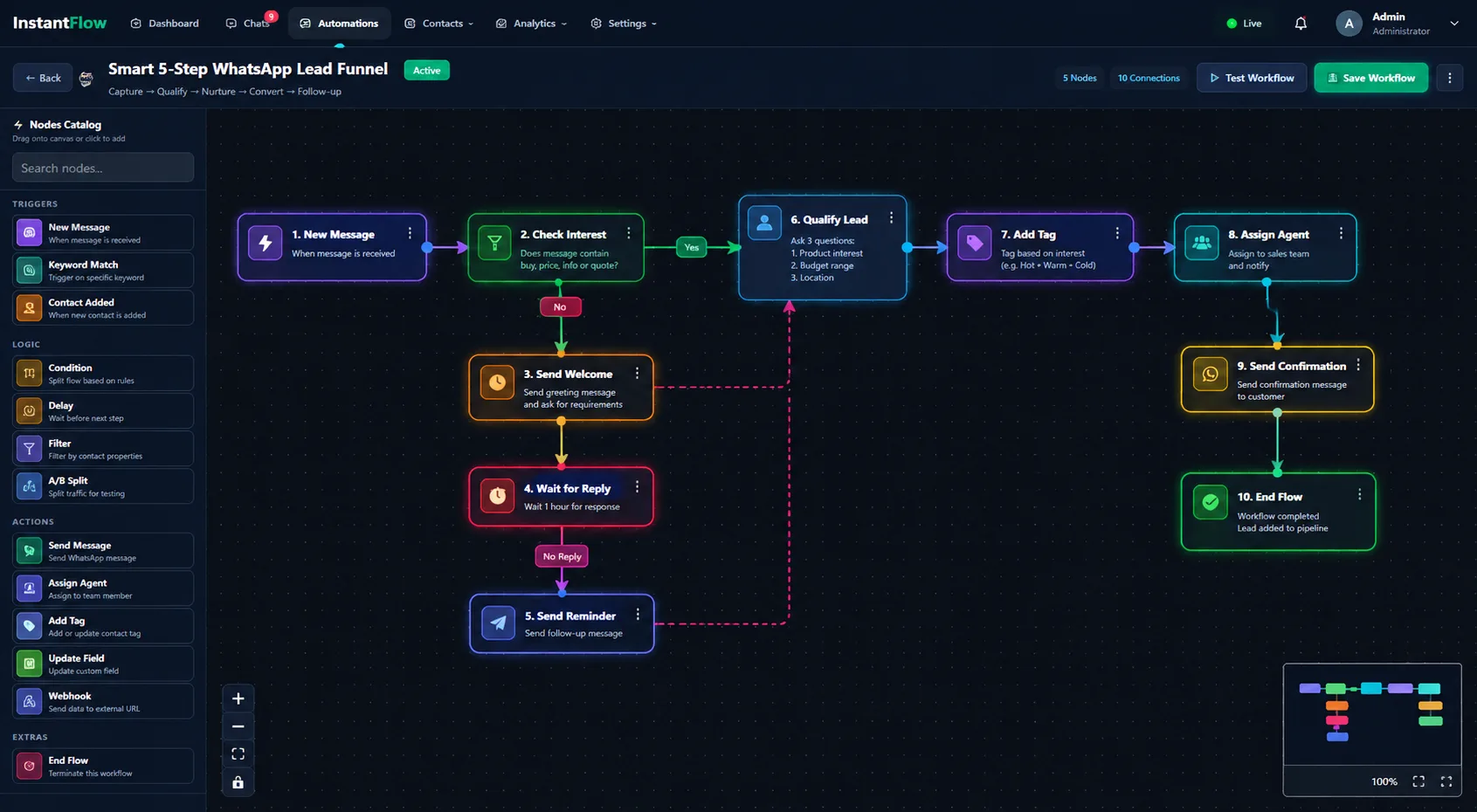The width and height of the screenshot is (1477, 812).
Task: Open the three-dot menu beside Save Workflow
Action: [x=1450, y=78]
